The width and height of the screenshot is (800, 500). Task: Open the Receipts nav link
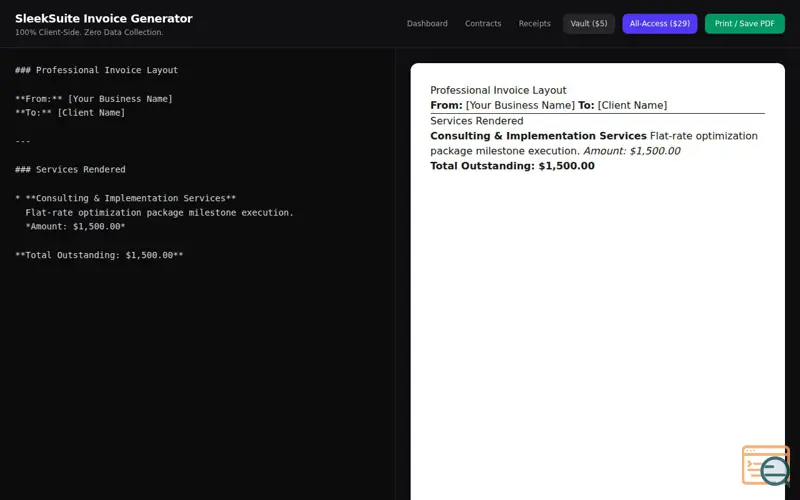[534, 23]
